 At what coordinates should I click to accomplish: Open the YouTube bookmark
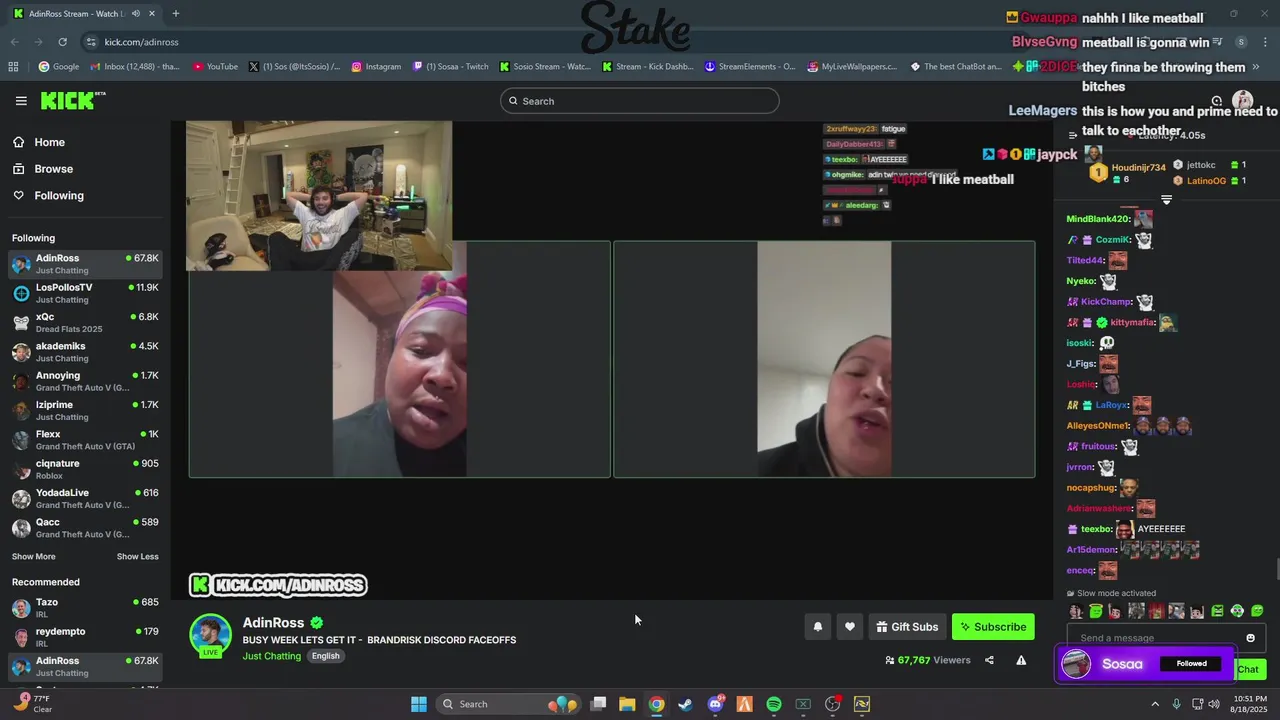(x=215, y=67)
